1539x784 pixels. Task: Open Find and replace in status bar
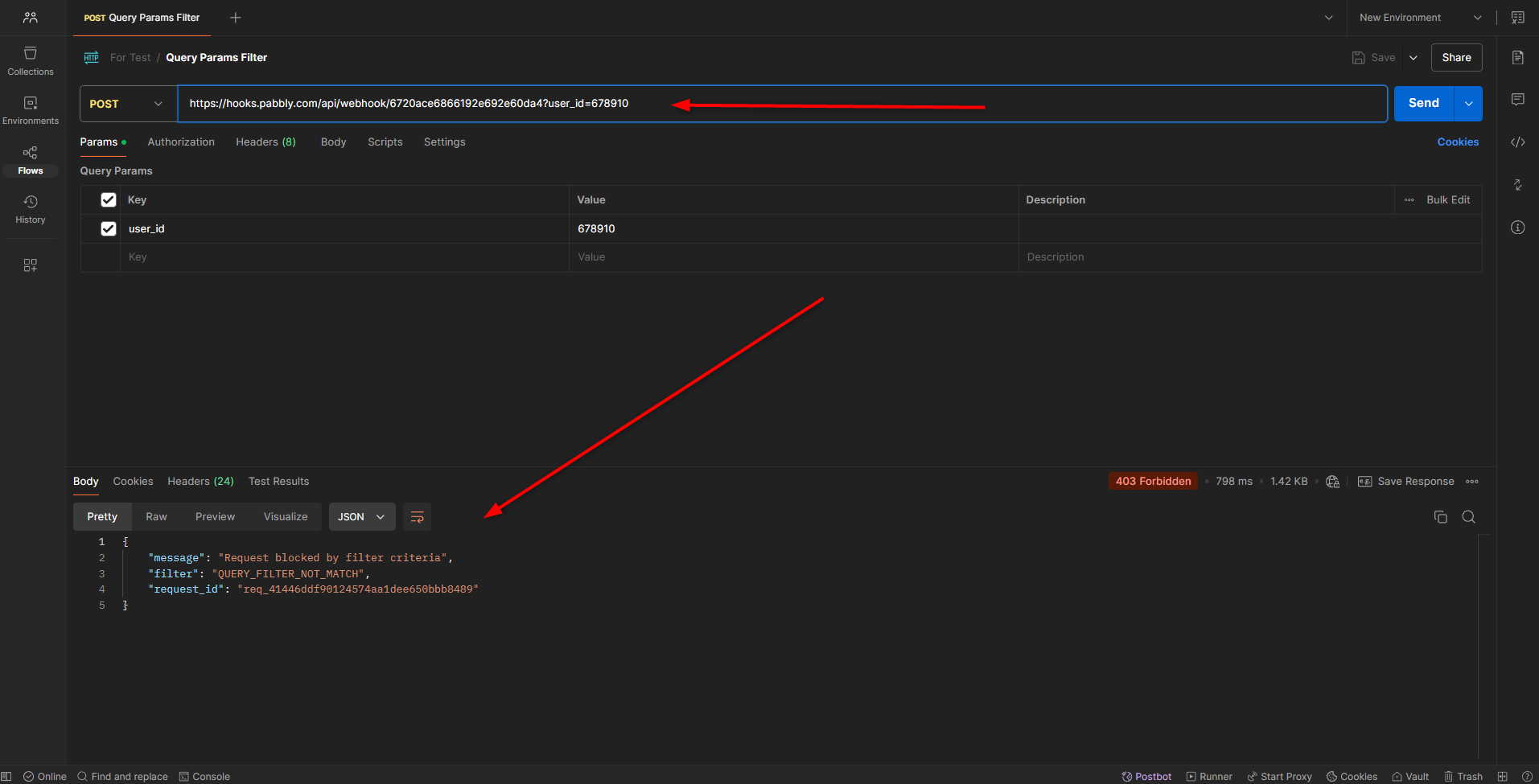pyautogui.click(x=122, y=776)
